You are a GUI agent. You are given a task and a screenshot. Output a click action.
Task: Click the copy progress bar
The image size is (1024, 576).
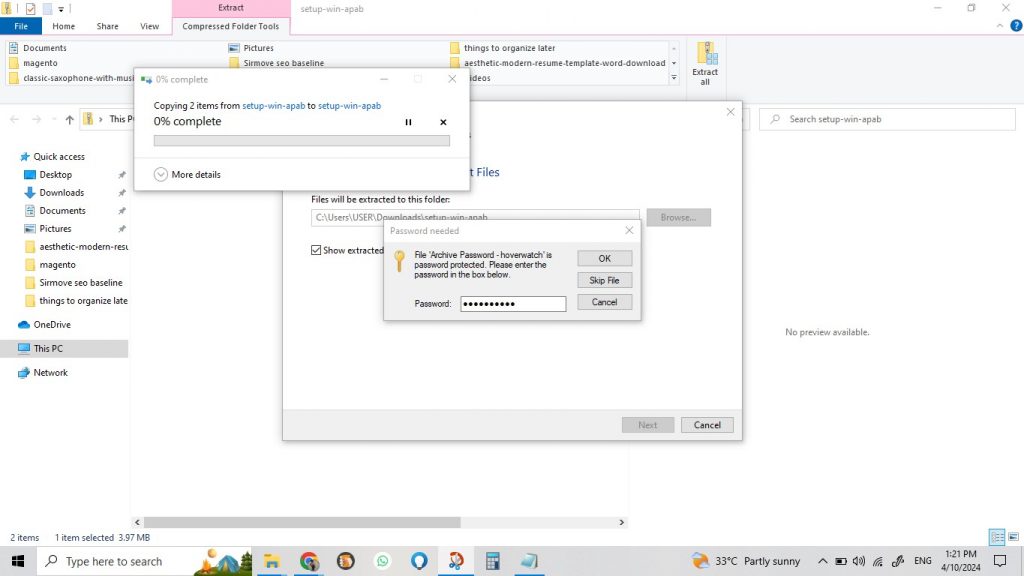pos(301,141)
